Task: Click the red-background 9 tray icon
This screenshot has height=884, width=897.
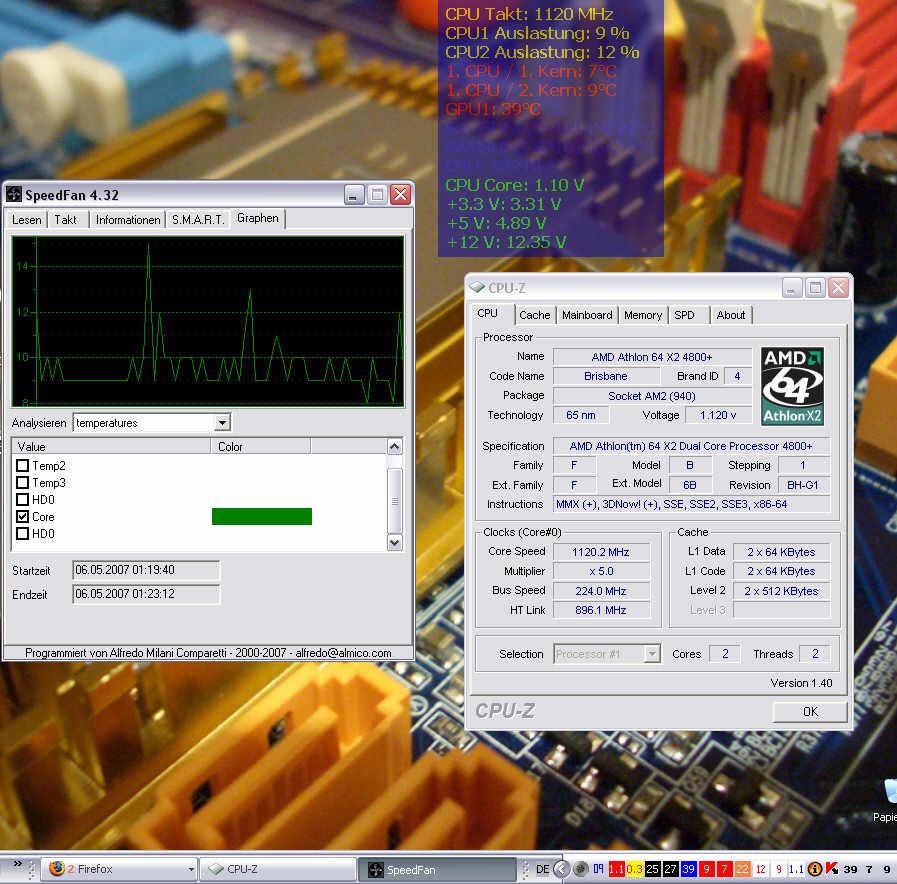Action: [x=707, y=869]
